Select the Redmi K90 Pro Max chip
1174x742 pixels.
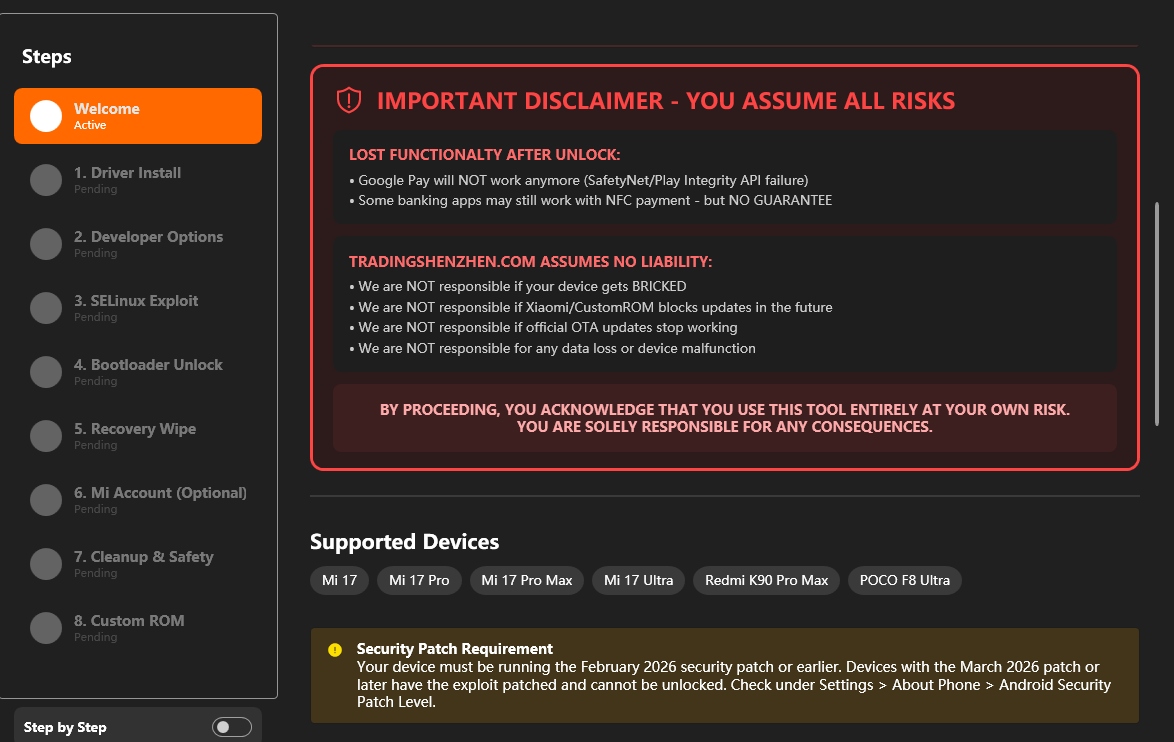[x=766, y=581]
